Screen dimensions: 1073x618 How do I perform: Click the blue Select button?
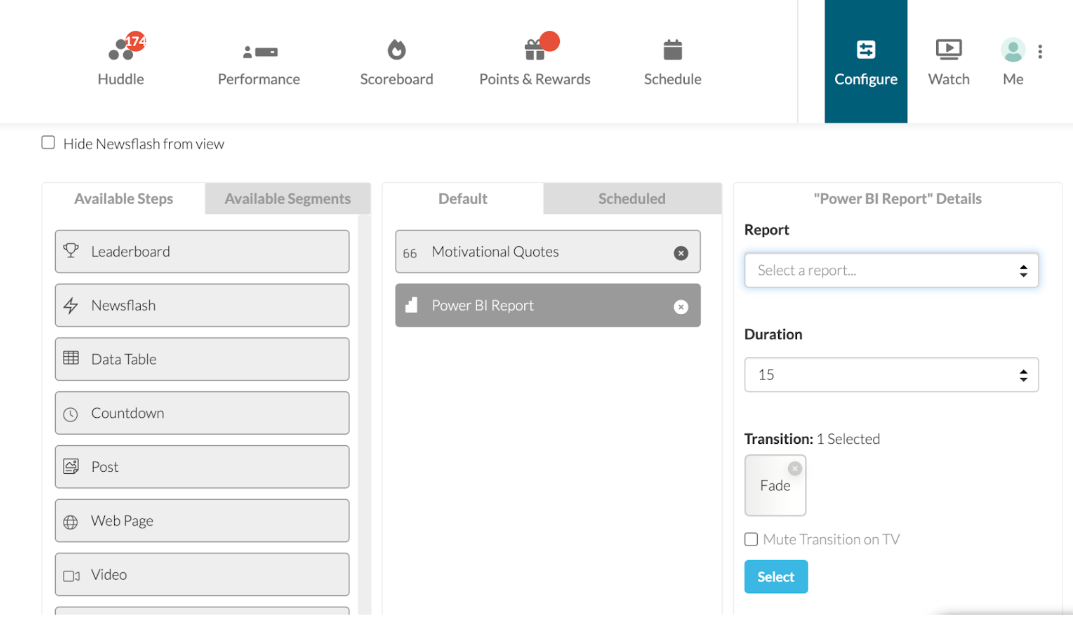[776, 576]
